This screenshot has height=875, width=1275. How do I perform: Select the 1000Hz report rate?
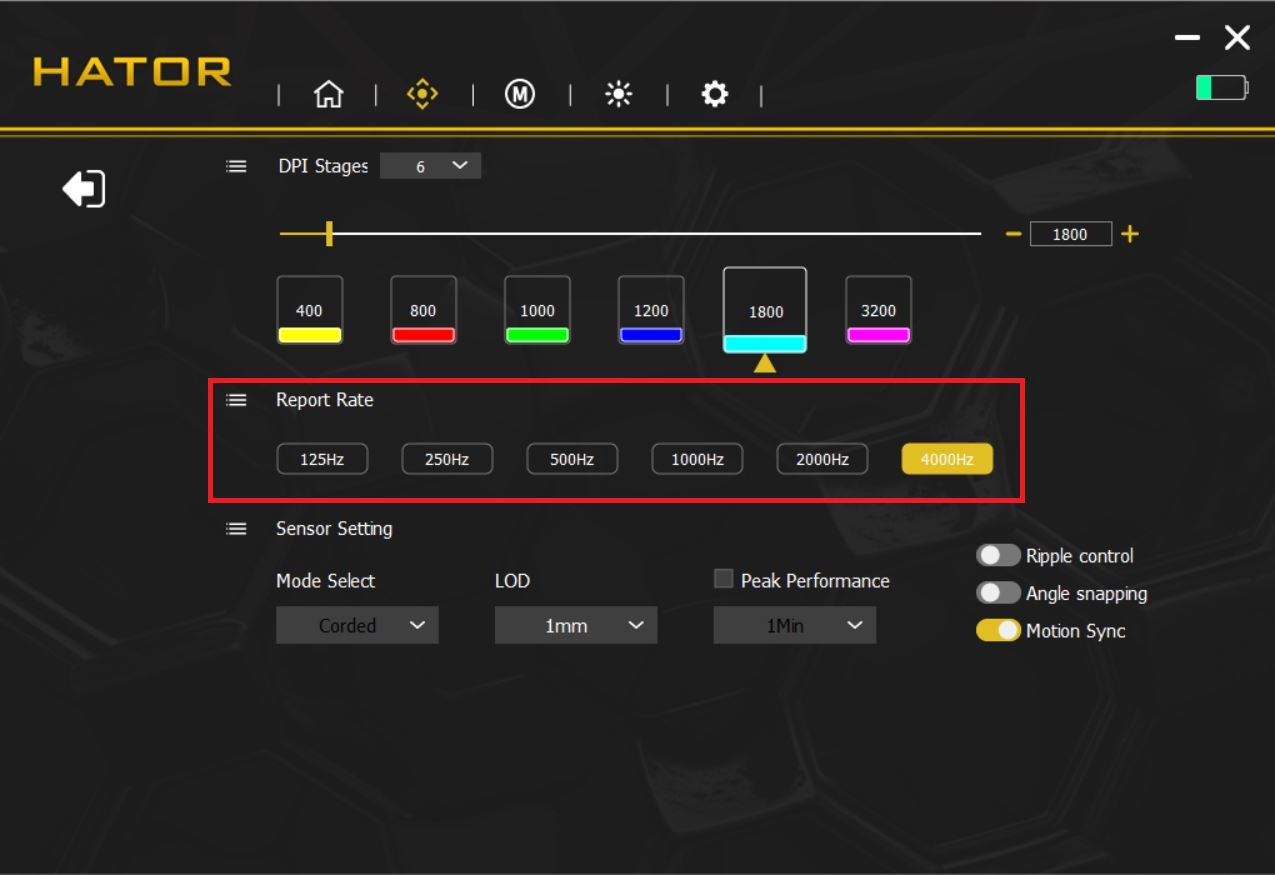click(697, 459)
